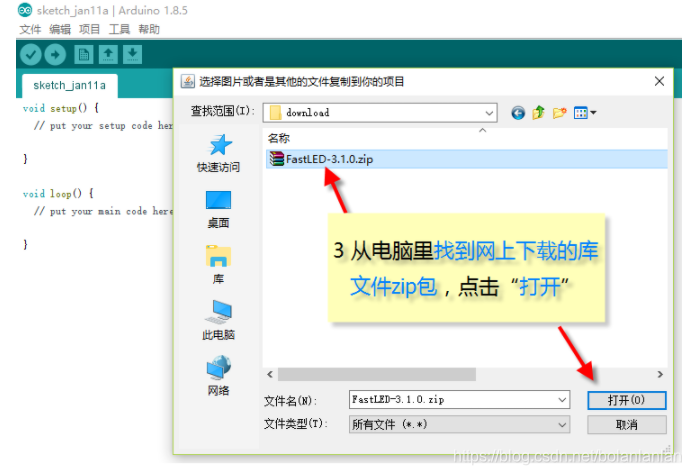Open the 编辑 menu
This screenshot has height=475, width=691.
60,30
